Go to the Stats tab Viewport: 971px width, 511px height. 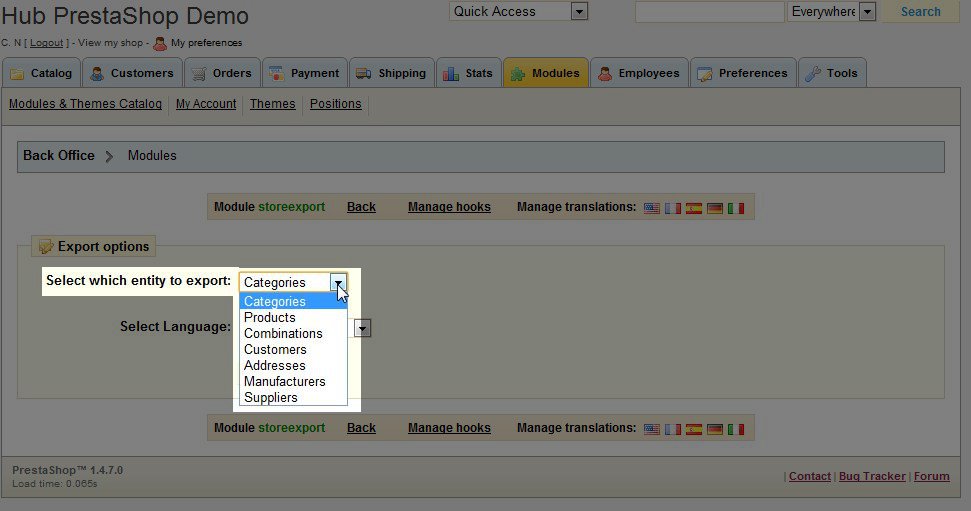(468, 73)
